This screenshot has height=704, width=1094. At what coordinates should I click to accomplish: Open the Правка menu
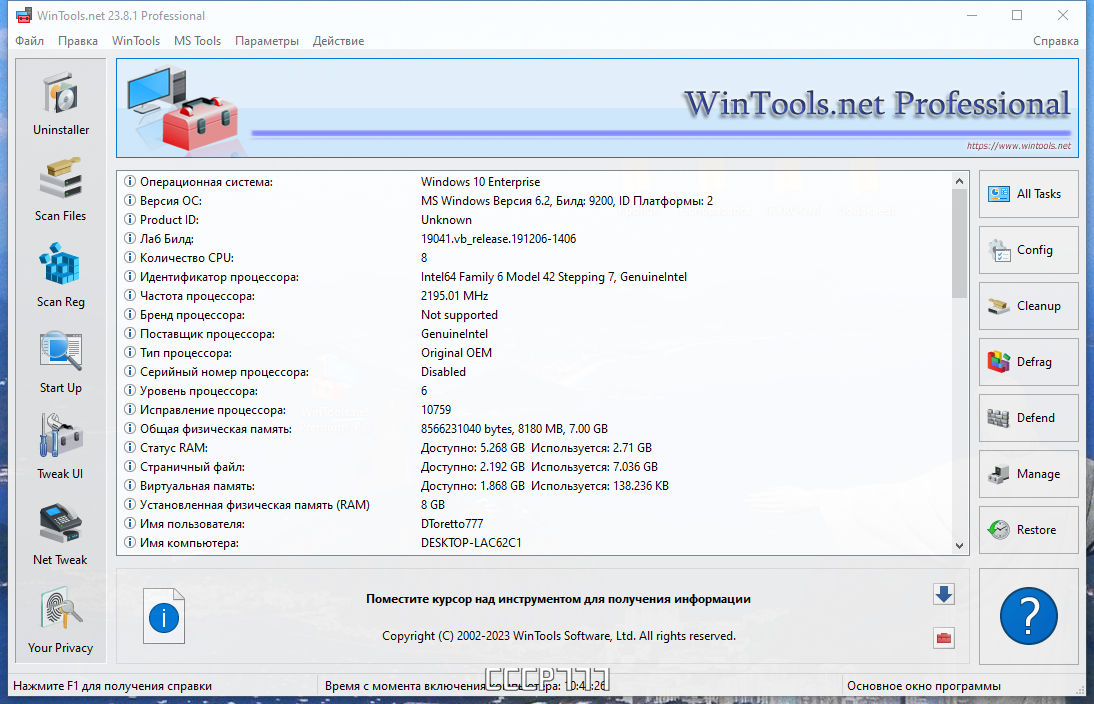click(77, 40)
